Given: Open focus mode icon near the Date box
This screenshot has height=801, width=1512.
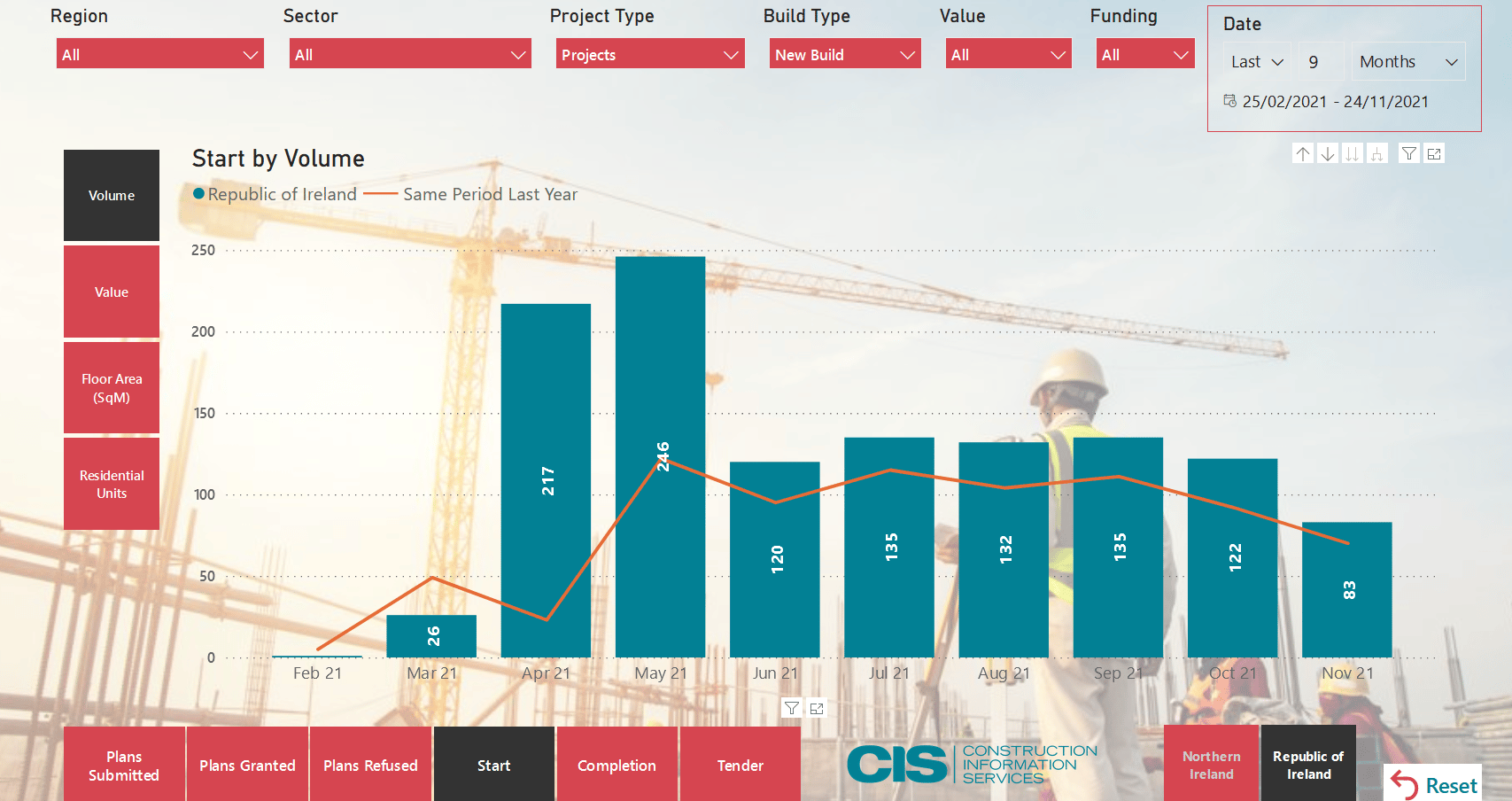Looking at the screenshot, I should pos(1434,154).
